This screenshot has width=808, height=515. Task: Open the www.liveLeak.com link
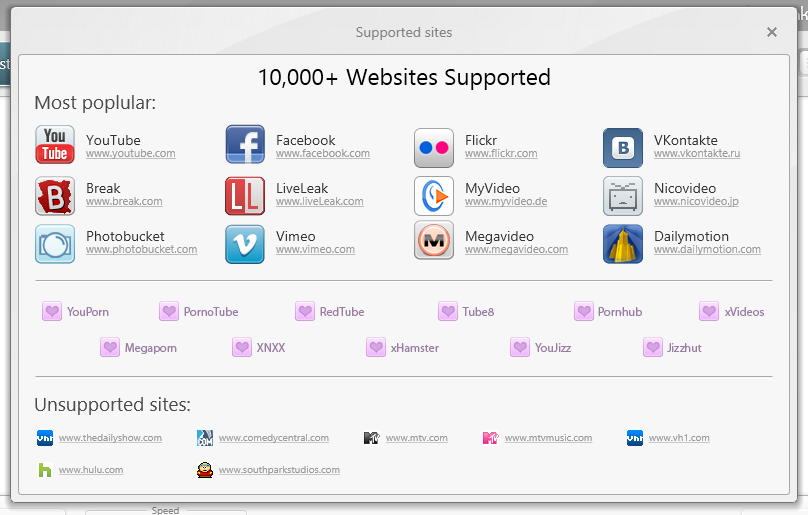pyautogui.click(x=319, y=202)
